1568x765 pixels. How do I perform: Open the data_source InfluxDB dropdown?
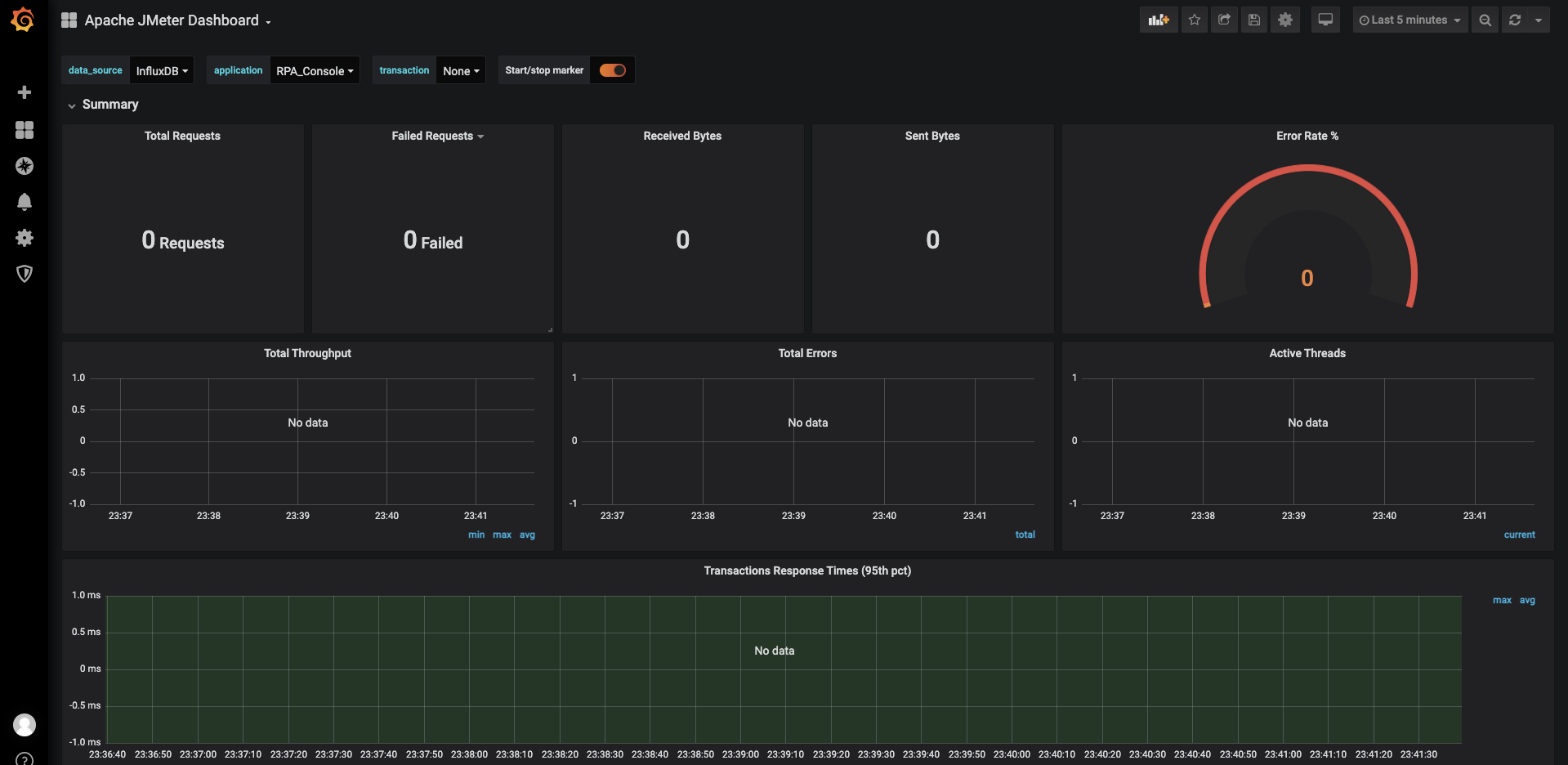[162, 70]
